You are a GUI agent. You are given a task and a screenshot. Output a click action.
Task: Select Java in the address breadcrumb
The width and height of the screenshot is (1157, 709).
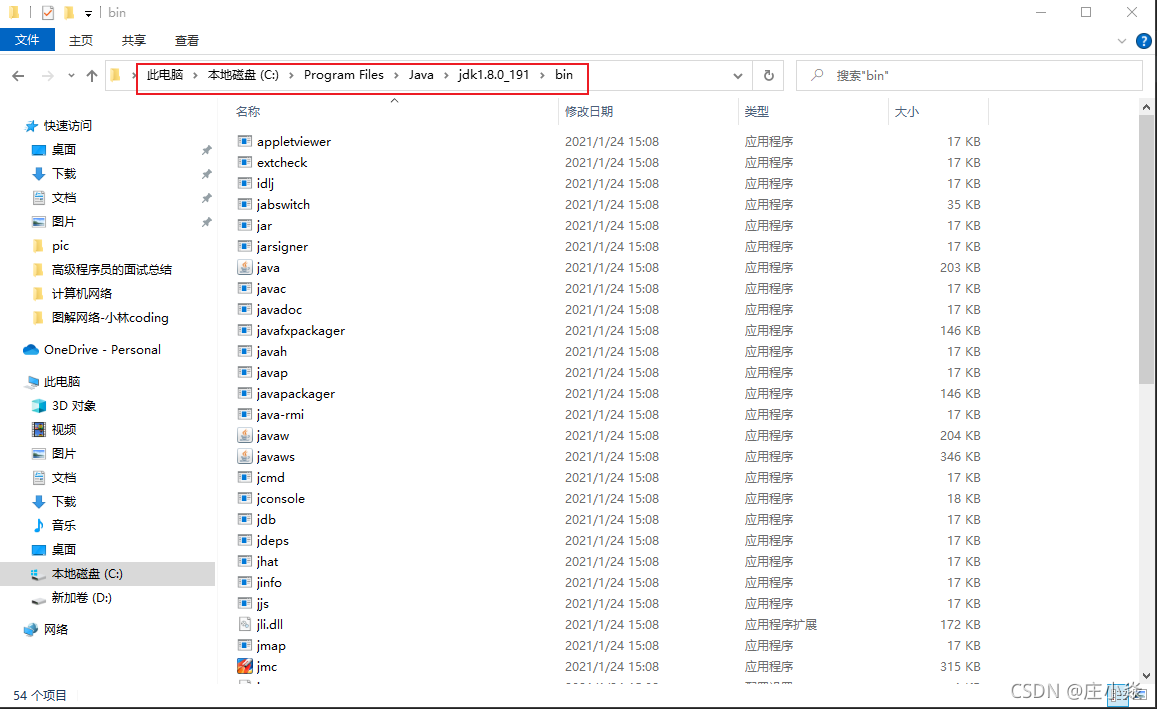pyautogui.click(x=421, y=75)
